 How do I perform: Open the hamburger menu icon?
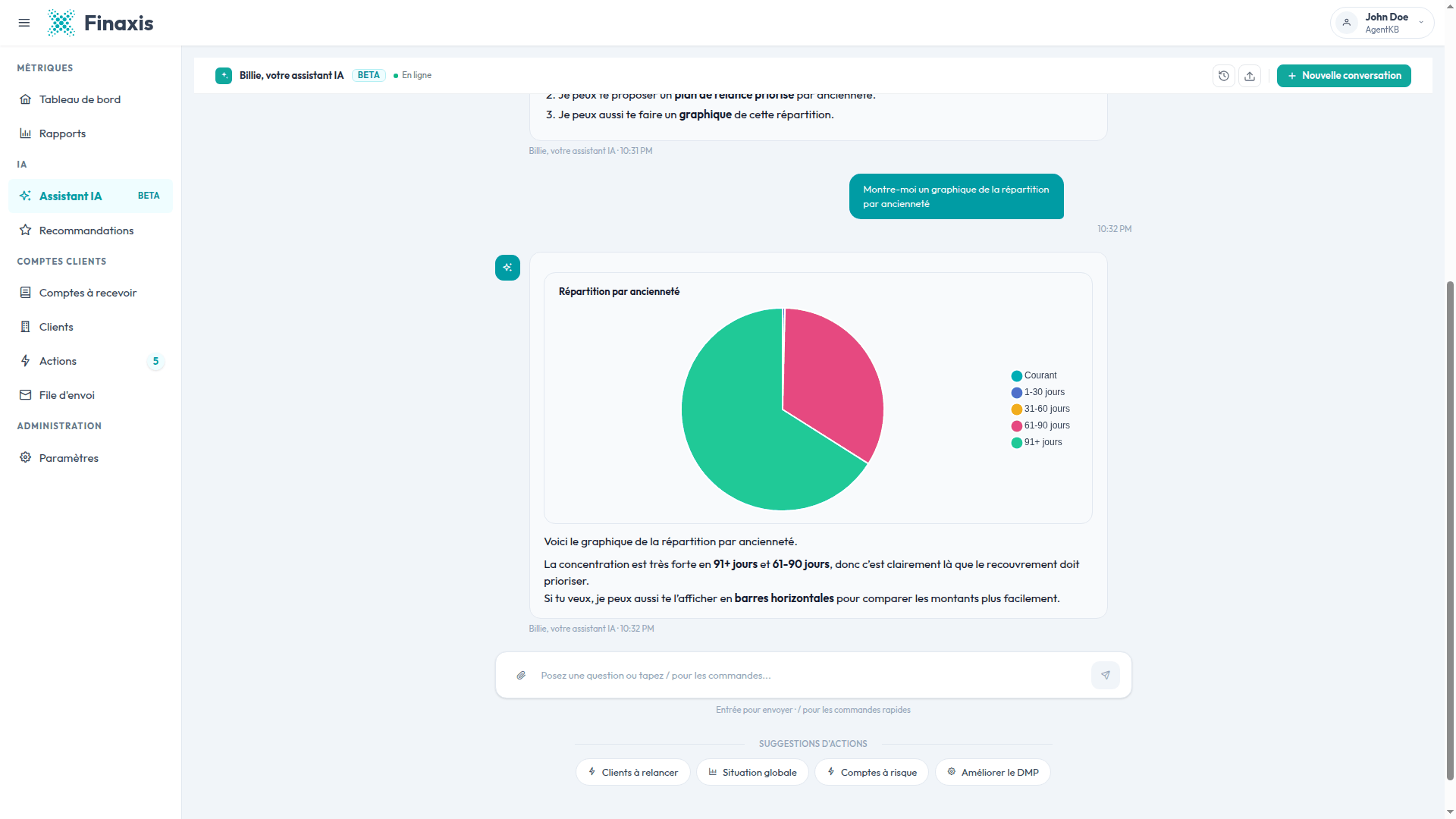pyautogui.click(x=24, y=23)
